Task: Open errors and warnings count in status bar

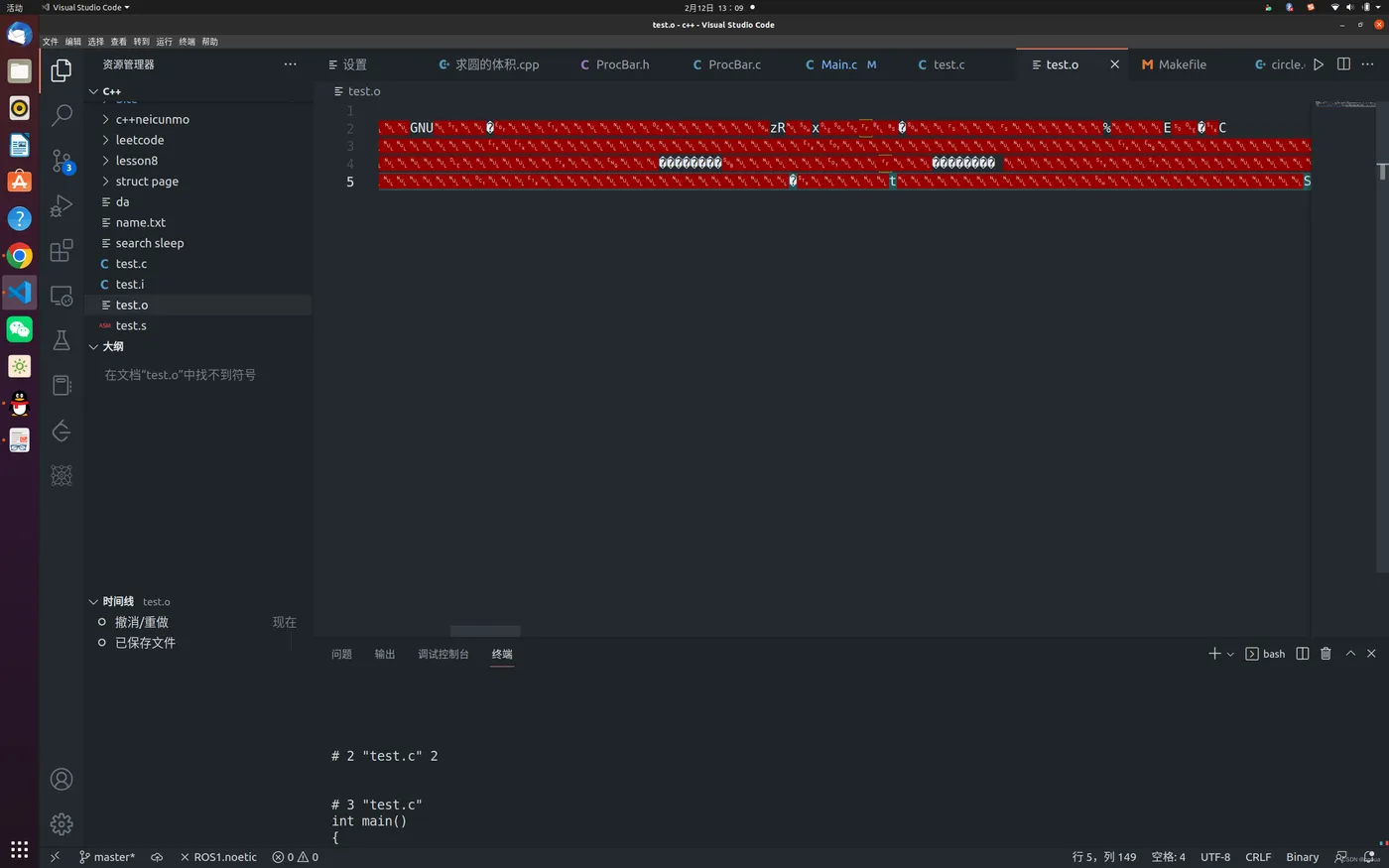Action: tap(296, 857)
